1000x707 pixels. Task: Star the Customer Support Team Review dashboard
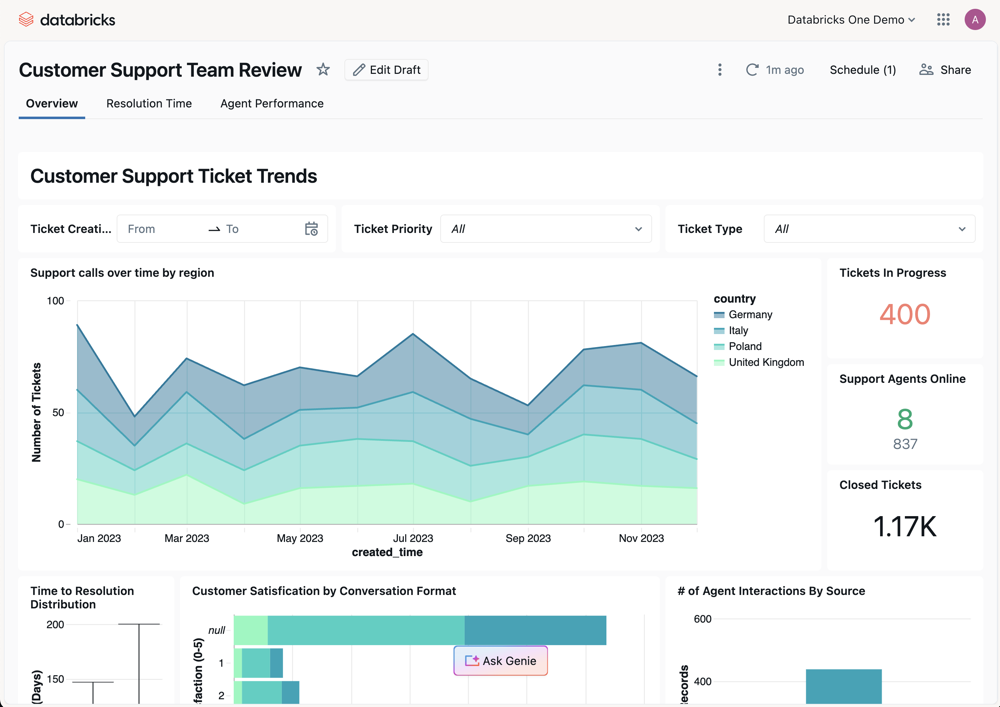[323, 70]
